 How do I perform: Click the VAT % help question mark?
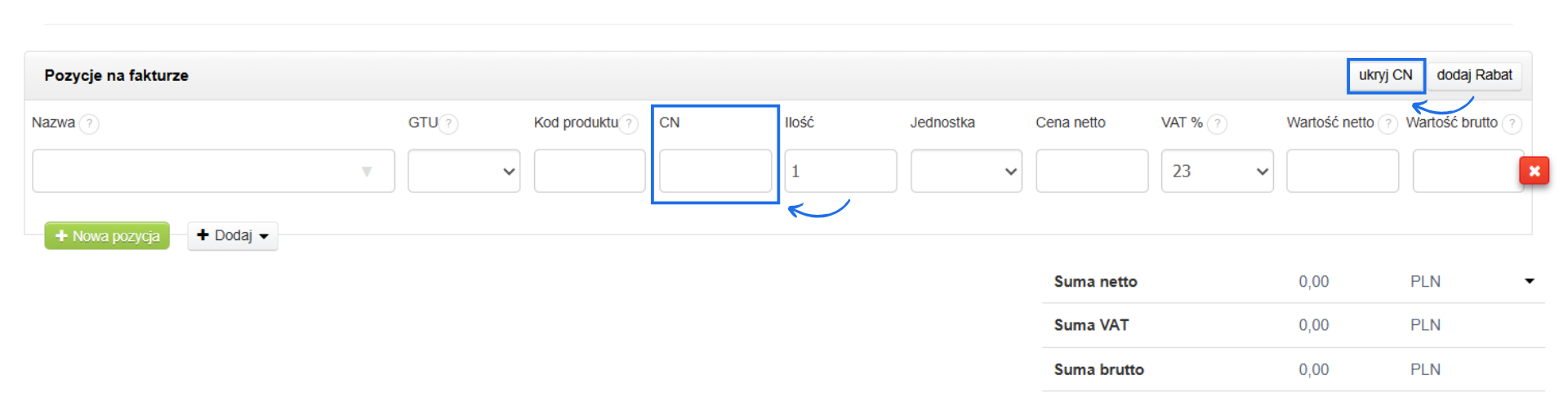click(1217, 123)
